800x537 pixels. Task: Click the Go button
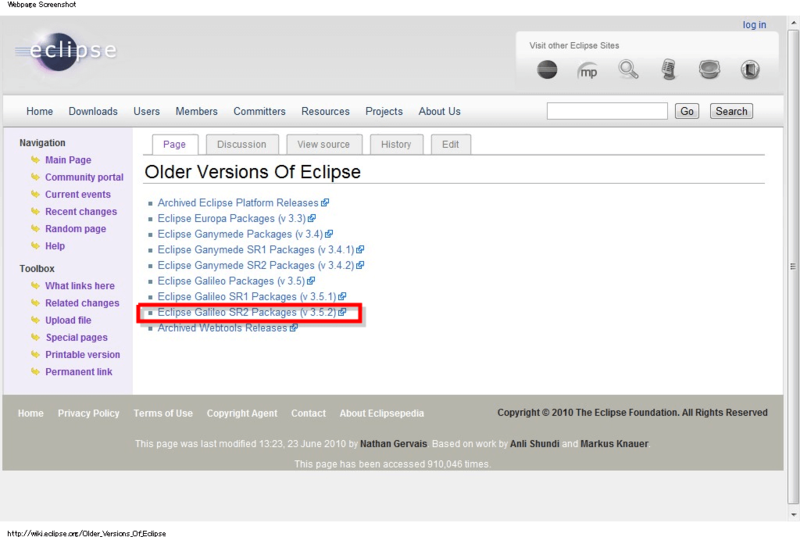pyautogui.click(x=687, y=111)
